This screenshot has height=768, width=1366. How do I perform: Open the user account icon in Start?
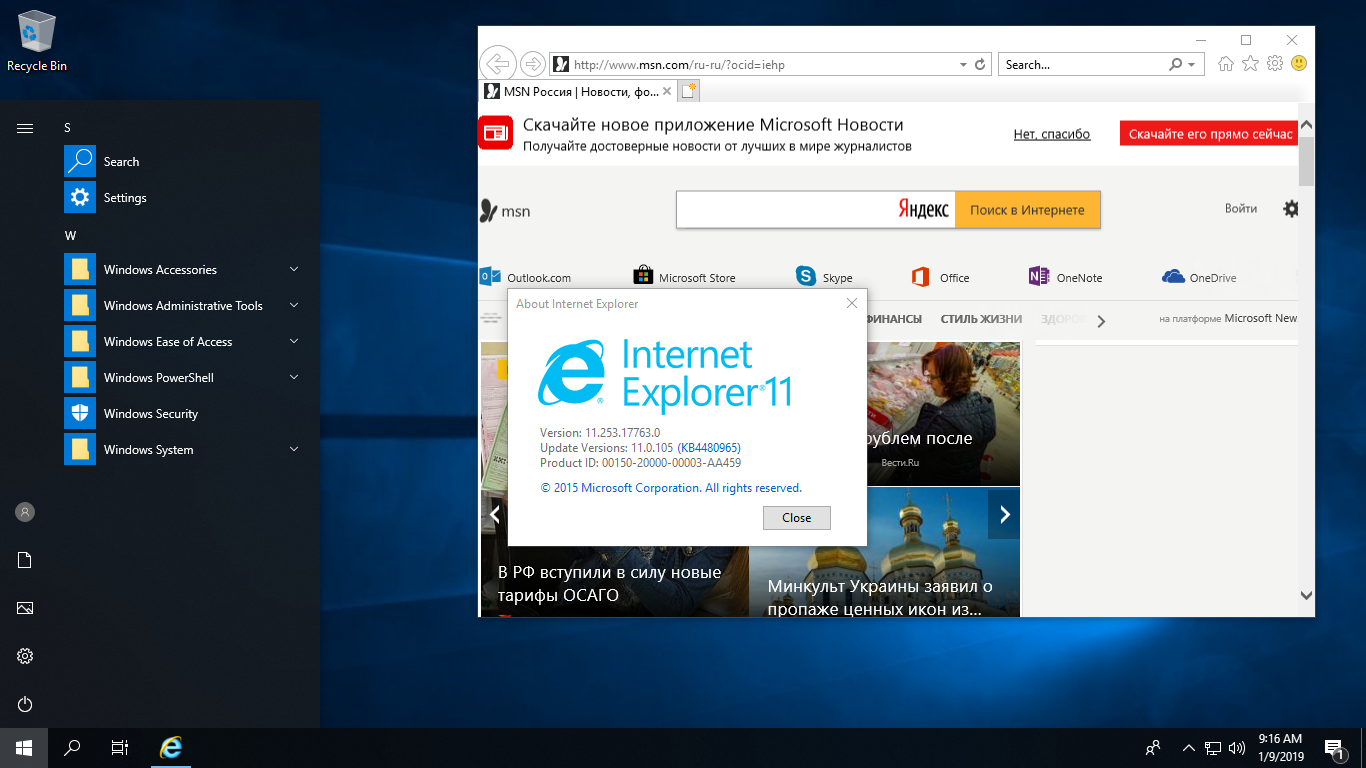point(25,512)
